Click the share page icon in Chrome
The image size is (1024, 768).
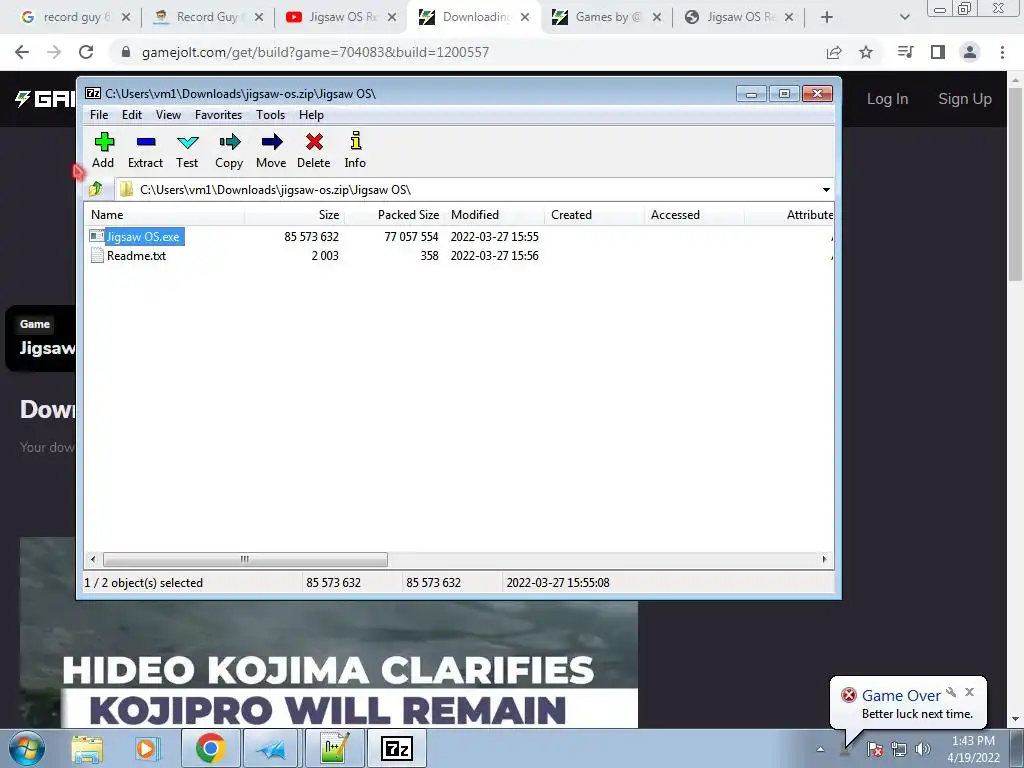[x=834, y=52]
